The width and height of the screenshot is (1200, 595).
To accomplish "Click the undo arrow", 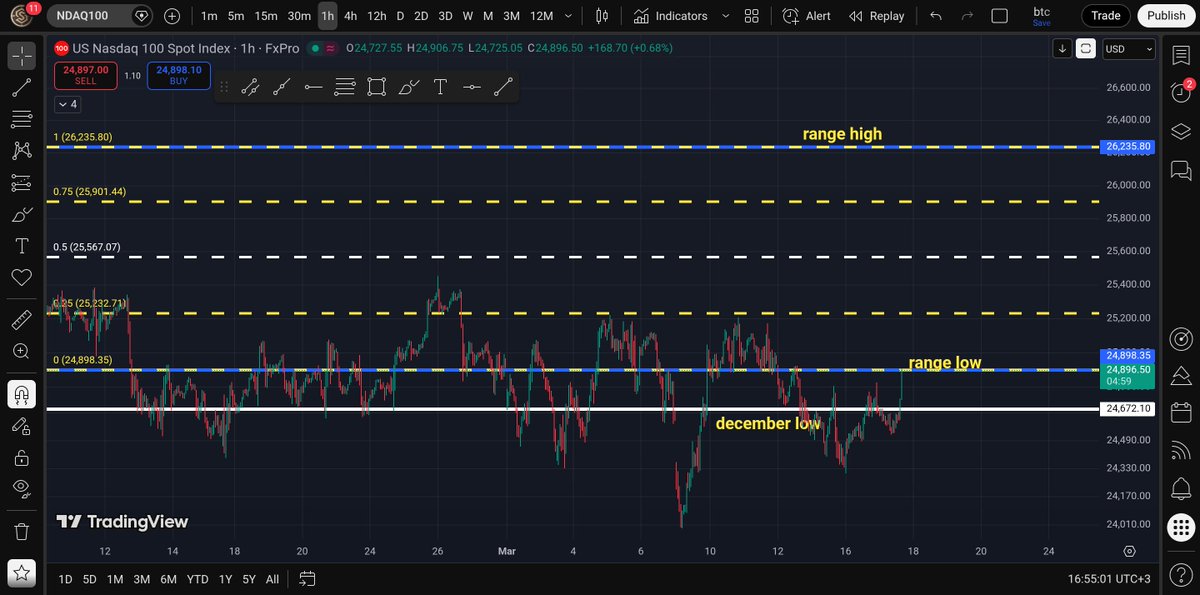I will coord(936,16).
